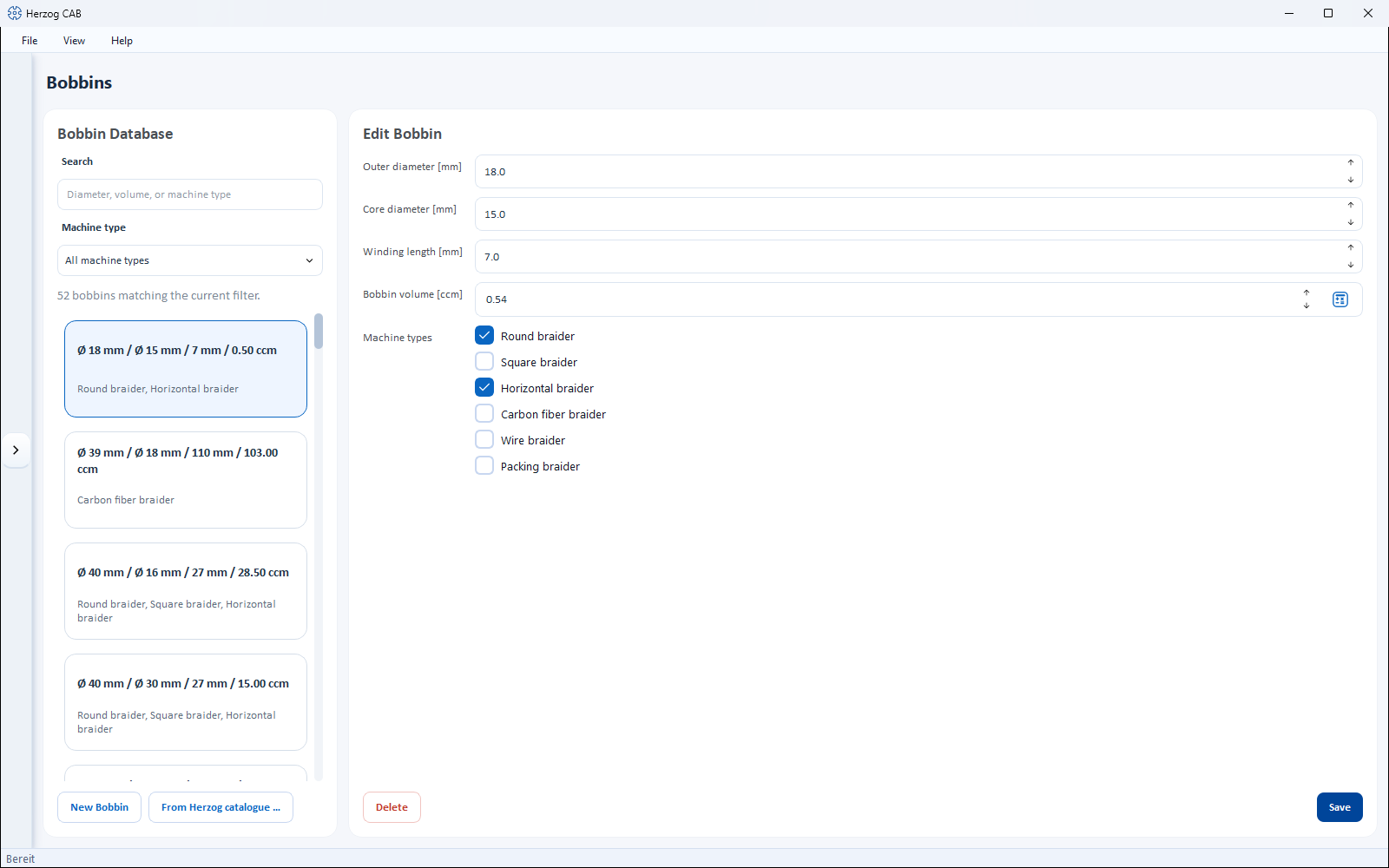Click the New Bobbin button
Viewport: 1389px width, 868px height.
(x=99, y=807)
